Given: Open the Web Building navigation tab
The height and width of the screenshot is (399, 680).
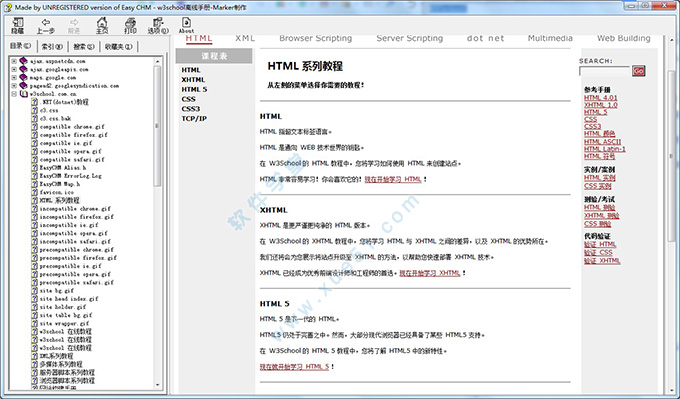Looking at the screenshot, I should click(624, 38).
